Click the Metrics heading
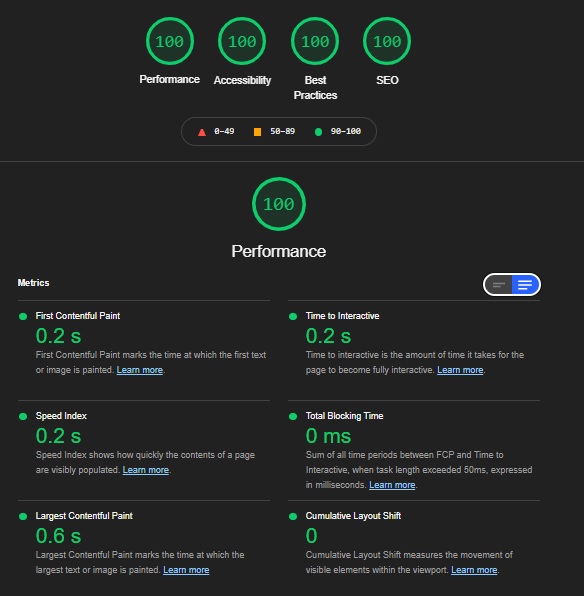 coord(33,283)
